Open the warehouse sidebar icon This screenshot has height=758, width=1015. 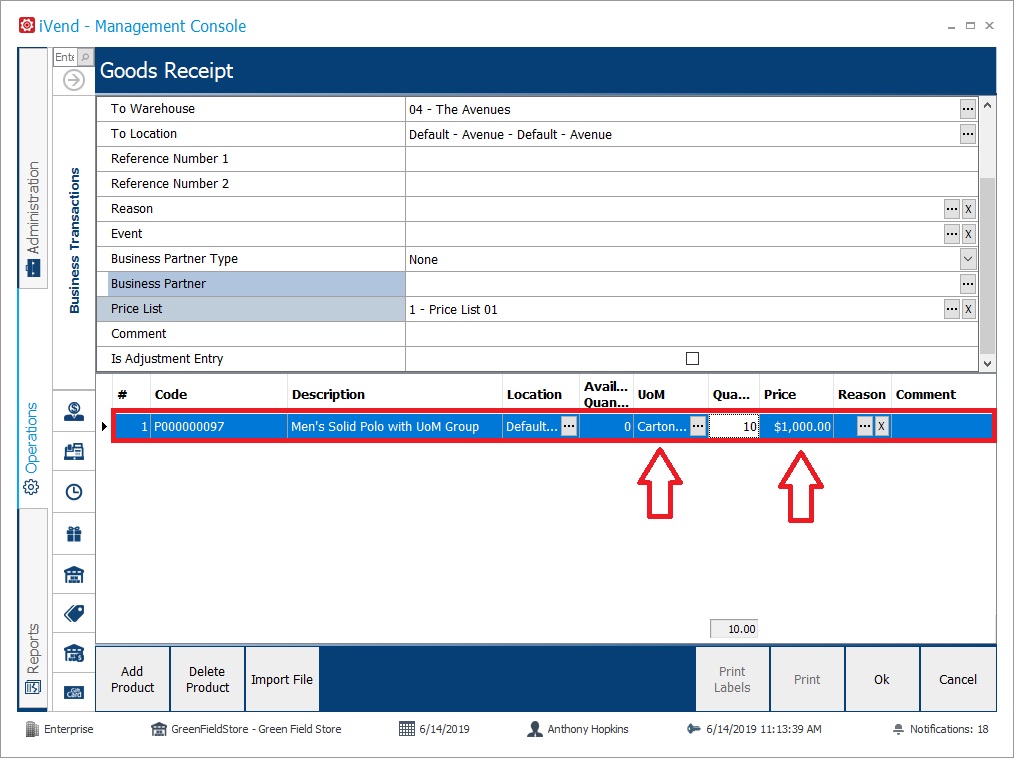[x=74, y=574]
